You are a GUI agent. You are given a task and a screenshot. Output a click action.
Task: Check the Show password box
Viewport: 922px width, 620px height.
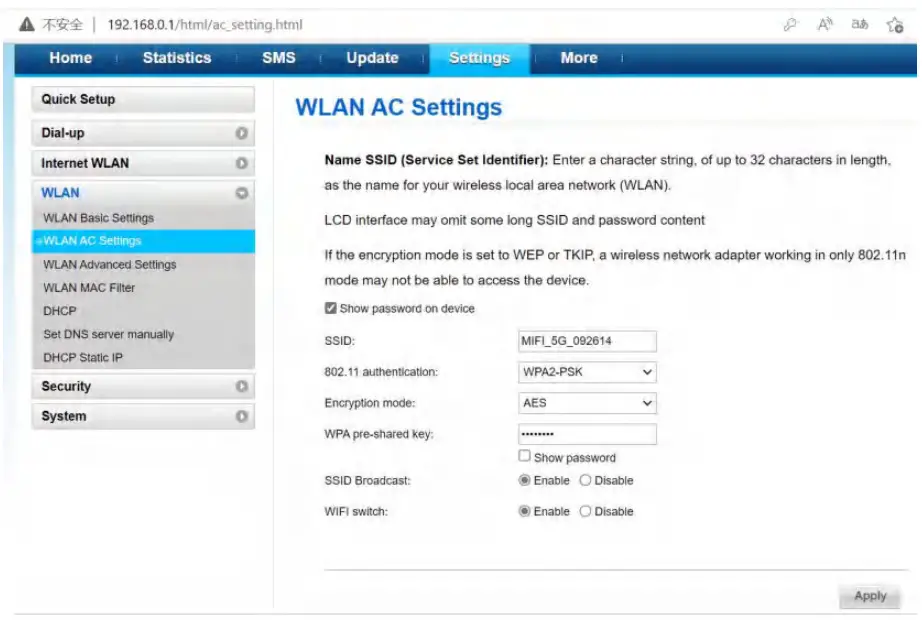(525, 458)
